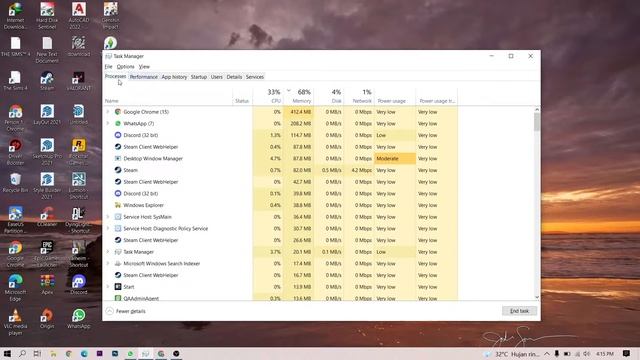Expand Service Host: Diagnostic Policy Service

108,229
